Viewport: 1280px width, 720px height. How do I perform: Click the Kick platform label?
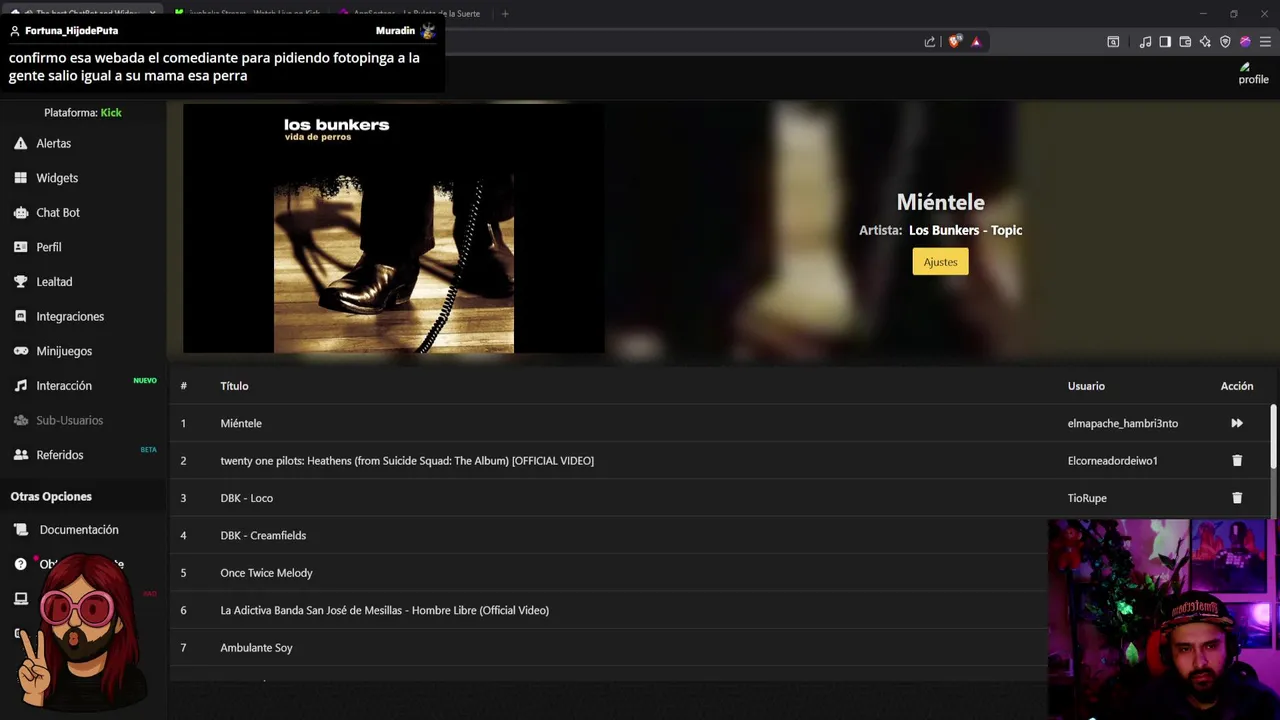coord(111,113)
